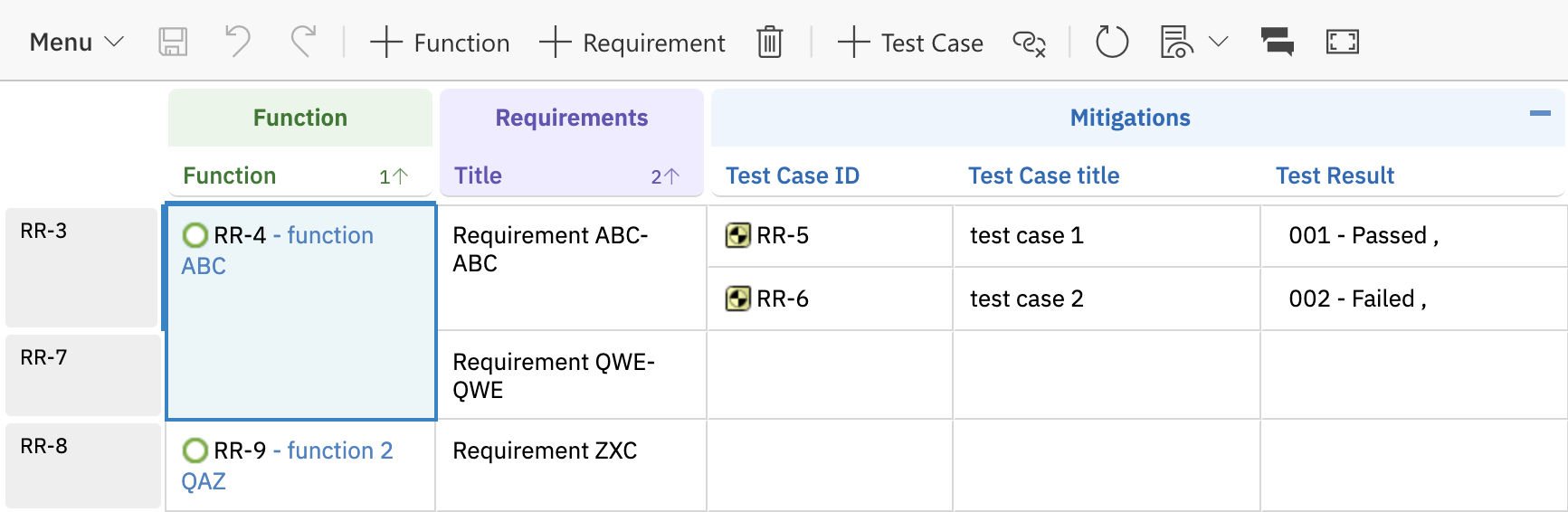Click the Refresh circular arrow icon
Viewport: 1568px width, 512px height.
pyautogui.click(x=1111, y=43)
